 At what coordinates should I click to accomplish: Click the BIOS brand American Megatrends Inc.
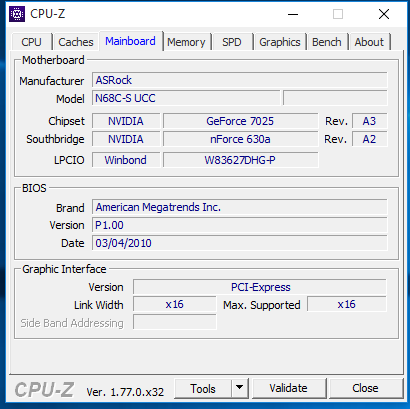[240, 207]
